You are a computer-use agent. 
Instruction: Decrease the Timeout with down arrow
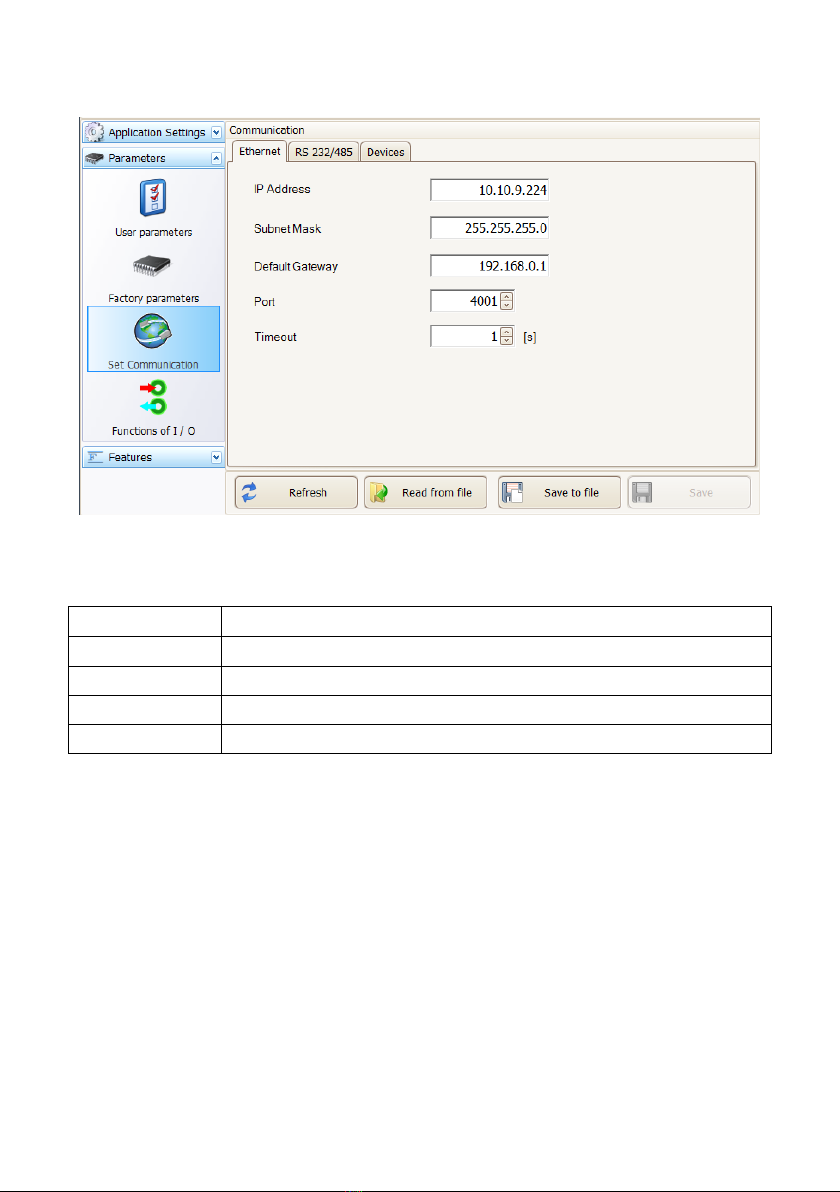507,341
